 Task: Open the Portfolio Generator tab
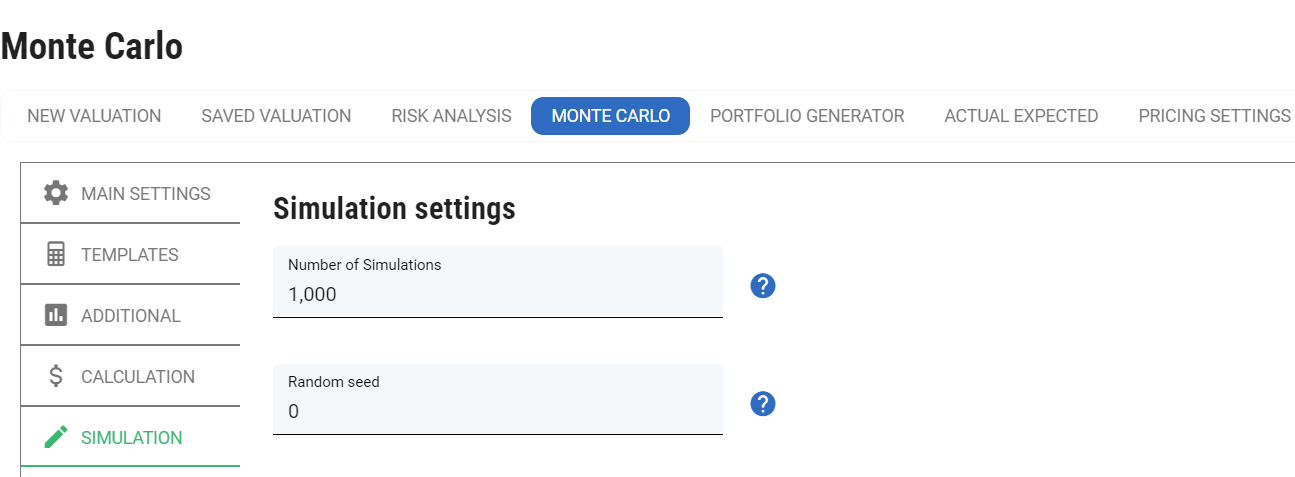coord(807,116)
